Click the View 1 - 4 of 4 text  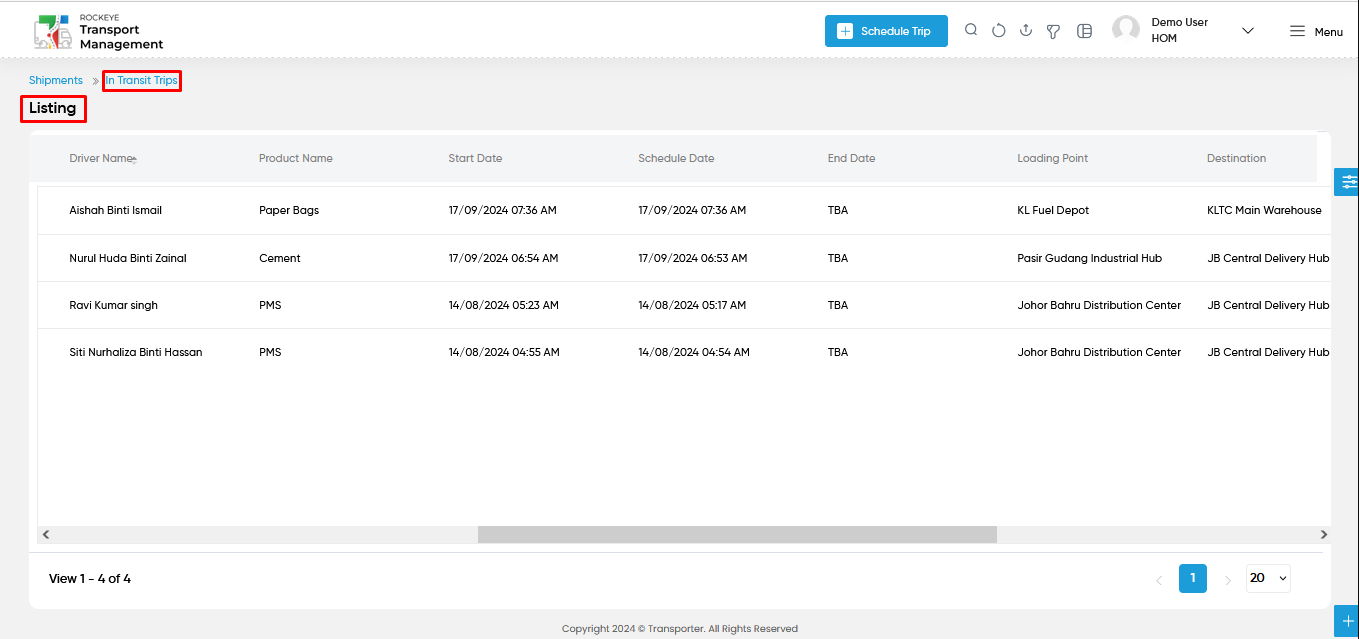click(x=90, y=579)
